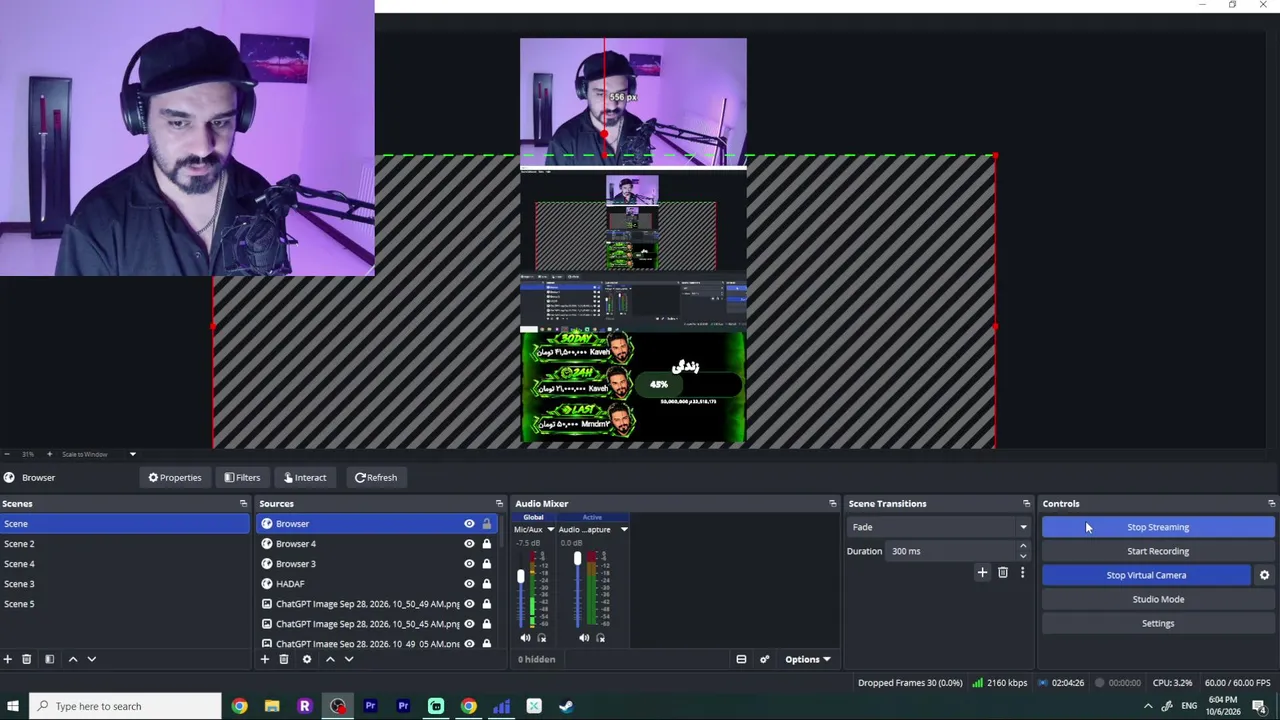Add a new scene with the plus icon
Viewport: 1280px width, 720px height.
[x=8, y=659]
